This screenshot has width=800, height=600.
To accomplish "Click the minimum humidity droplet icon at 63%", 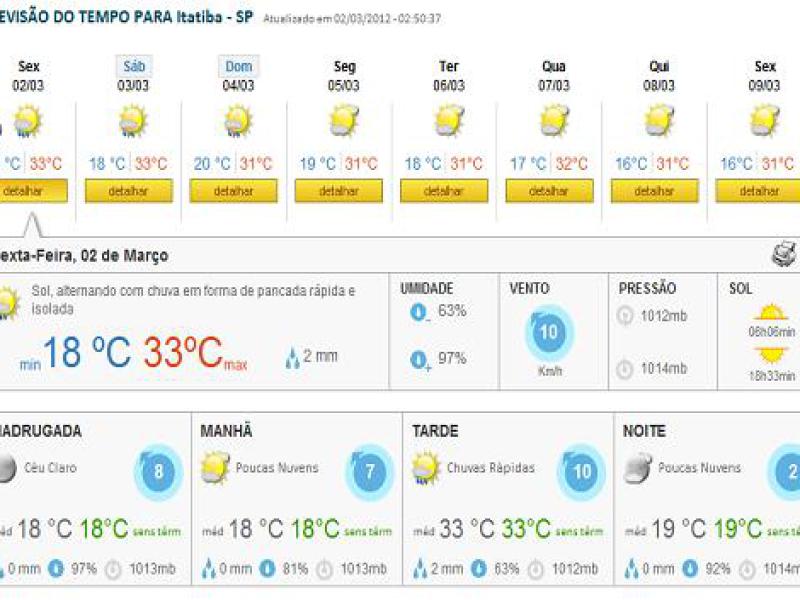I will tap(418, 312).
